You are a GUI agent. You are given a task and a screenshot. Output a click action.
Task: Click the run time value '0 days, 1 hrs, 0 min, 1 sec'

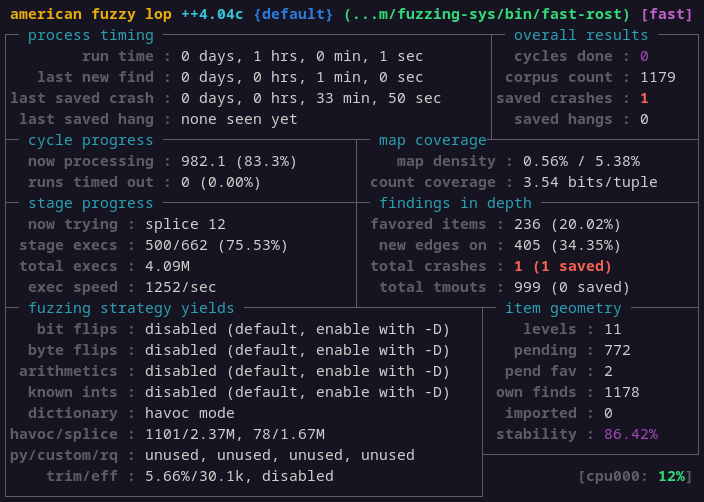coord(302,56)
